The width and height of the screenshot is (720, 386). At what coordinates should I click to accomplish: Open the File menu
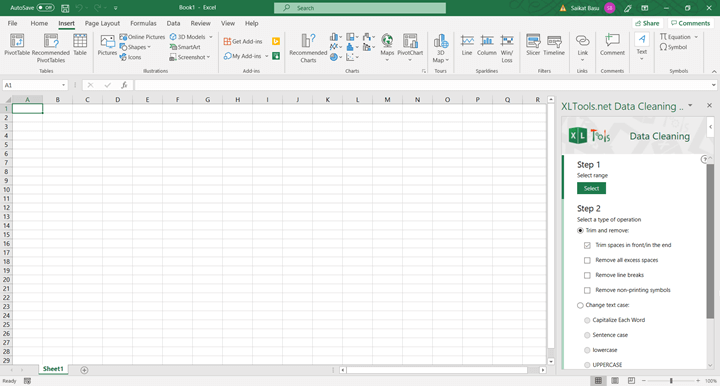pos(12,23)
